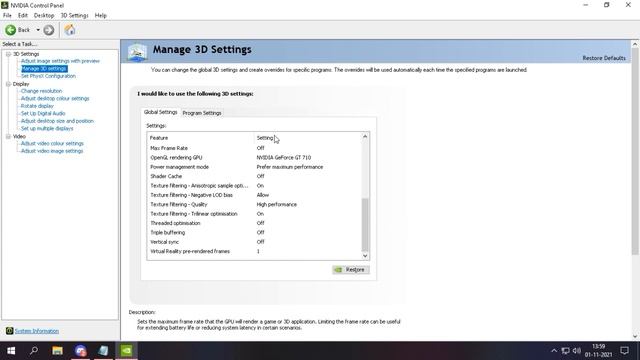Screen dimensions: 640x360
Task: Open the Edit menu
Action: (x=23, y=16)
